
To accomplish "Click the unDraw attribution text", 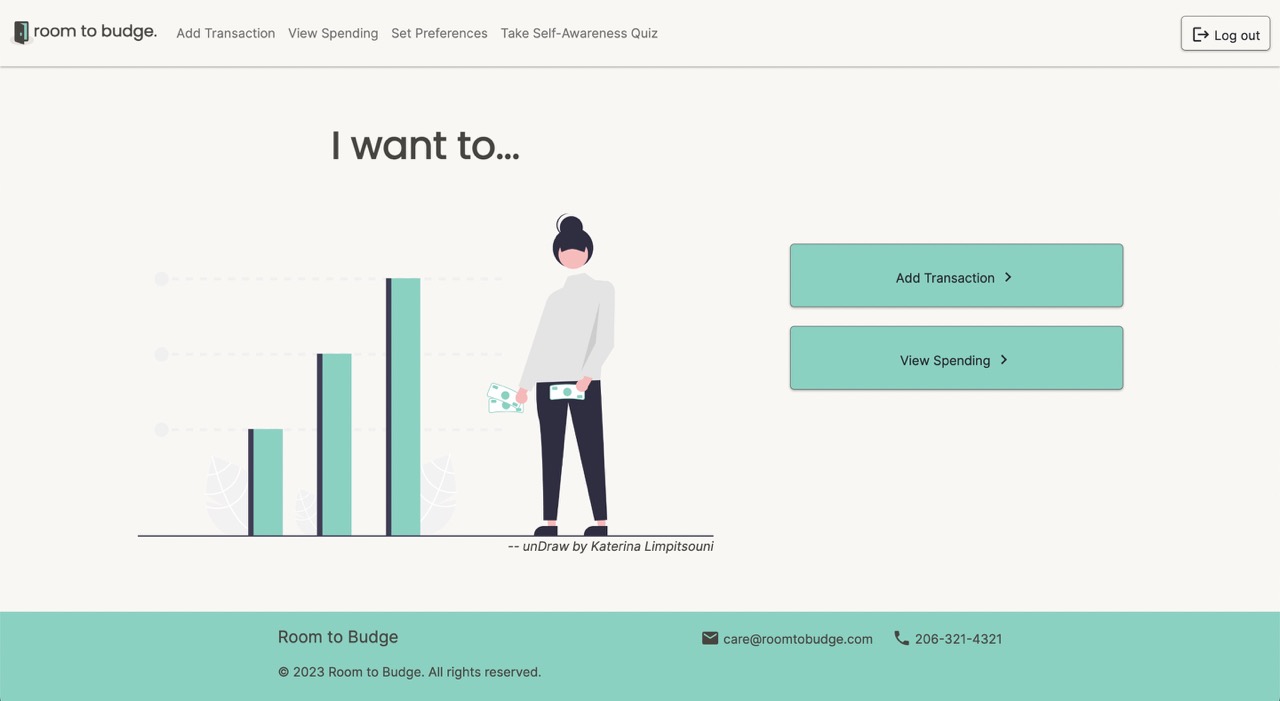I will [x=611, y=546].
